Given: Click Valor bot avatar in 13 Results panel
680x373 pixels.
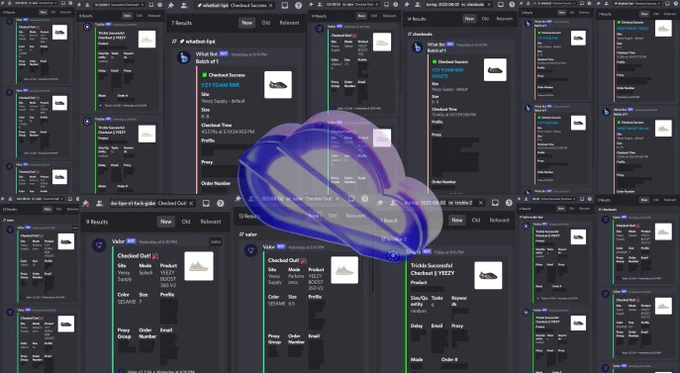Looking at the screenshot, I should click(x=250, y=250).
